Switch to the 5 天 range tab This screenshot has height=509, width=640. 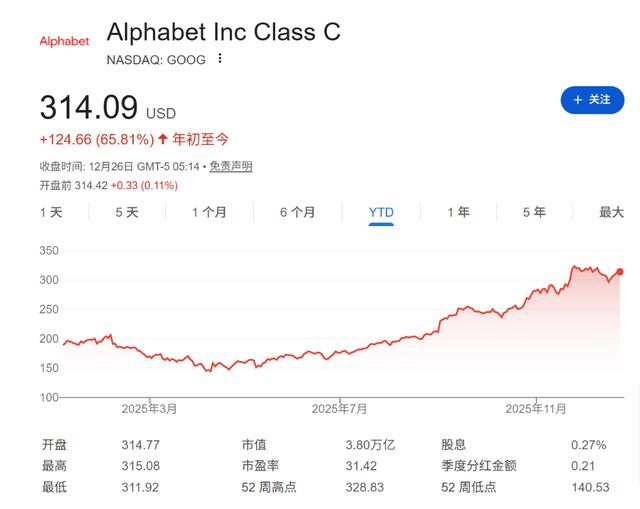pyautogui.click(x=127, y=212)
